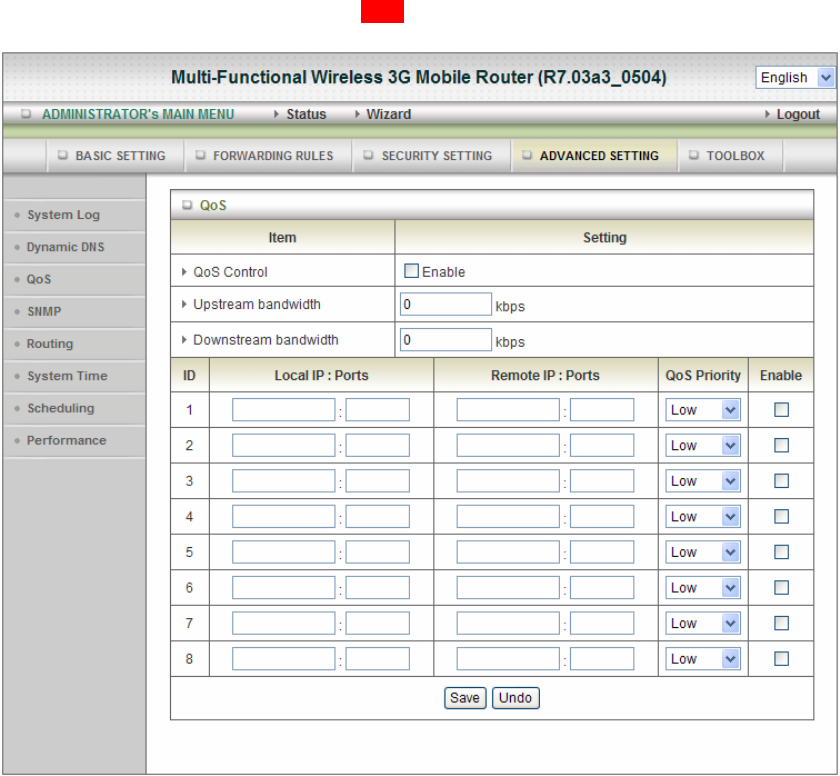Screen dimensions: 840x776
Task: Click the panel icon beside the QoS heading
Action: (x=187, y=205)
